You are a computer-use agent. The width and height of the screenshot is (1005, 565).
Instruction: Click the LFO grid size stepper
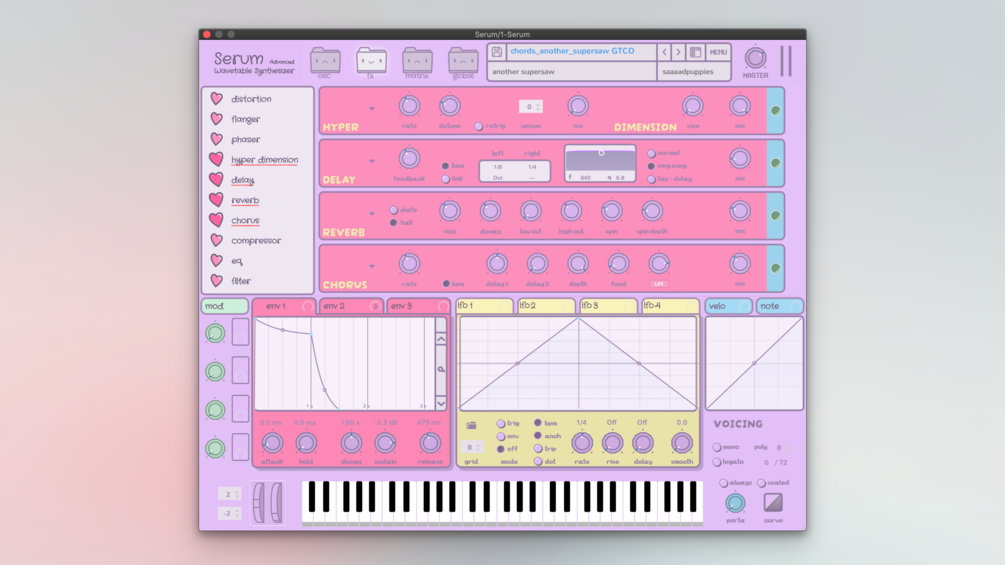tap(472, 447)
